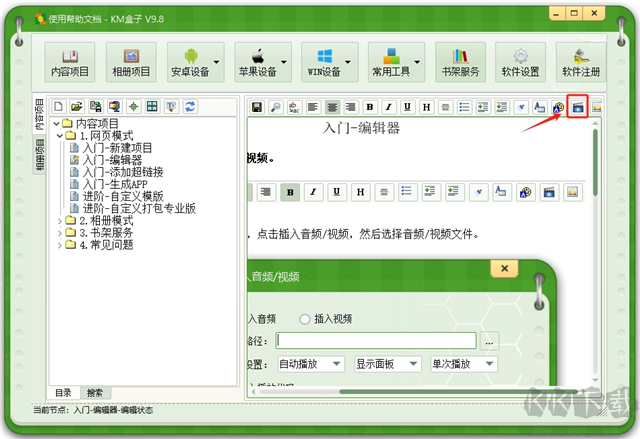This screenshot has width=640, height=439.
Task: Select 进阶-自定义打包专业版 in the tree
Action: pos(139,208)
